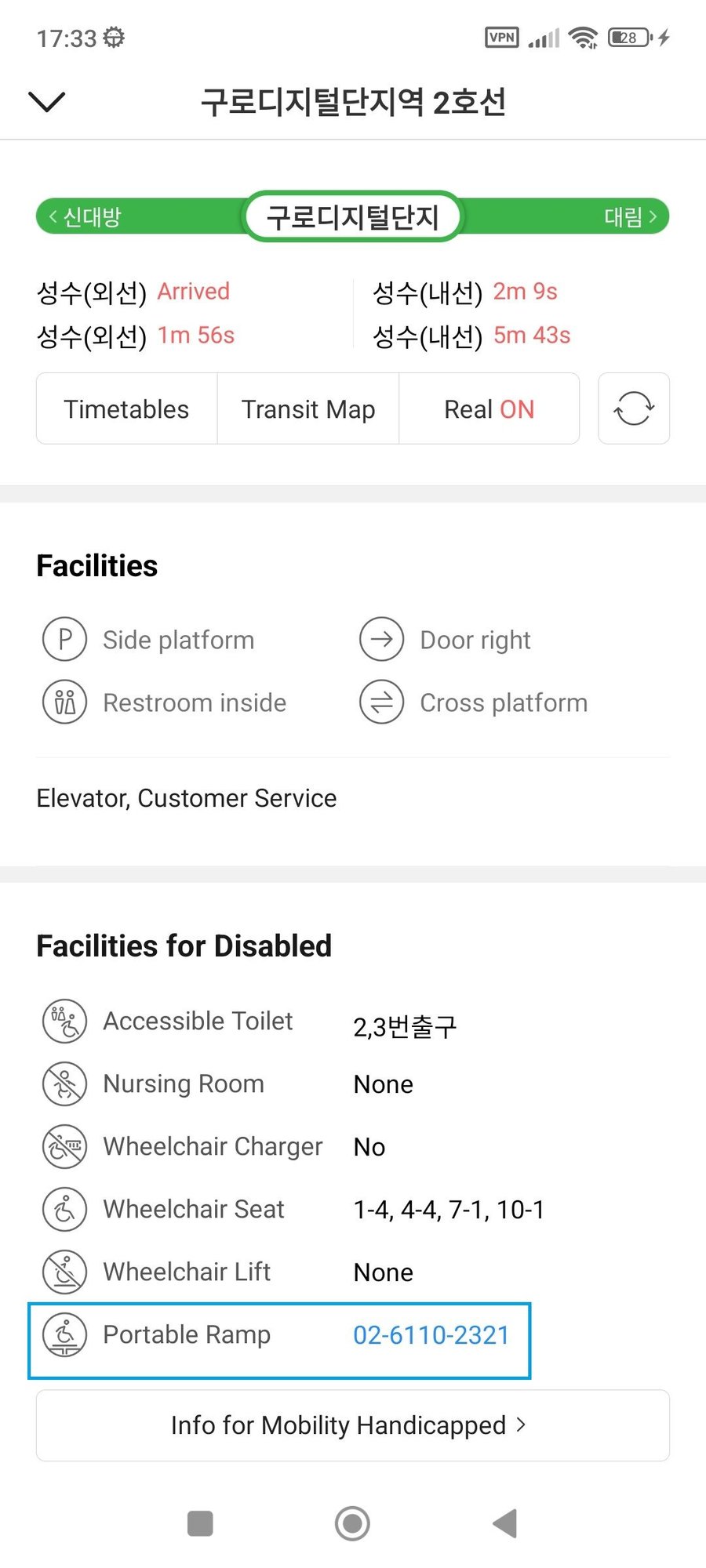Viewport: 706px width, 1568px height.
Task: Tap Android back navigation triangle
Action: [504, 1523]
